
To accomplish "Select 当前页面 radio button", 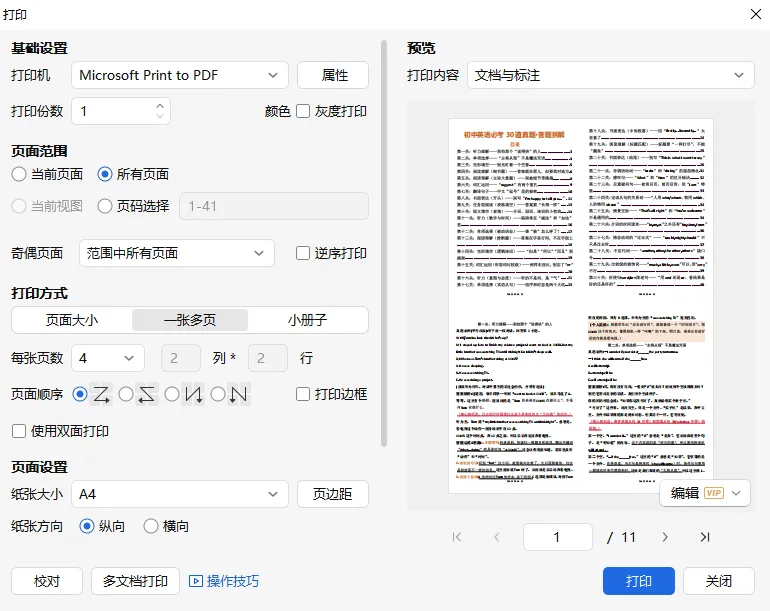I will [19, 174].
